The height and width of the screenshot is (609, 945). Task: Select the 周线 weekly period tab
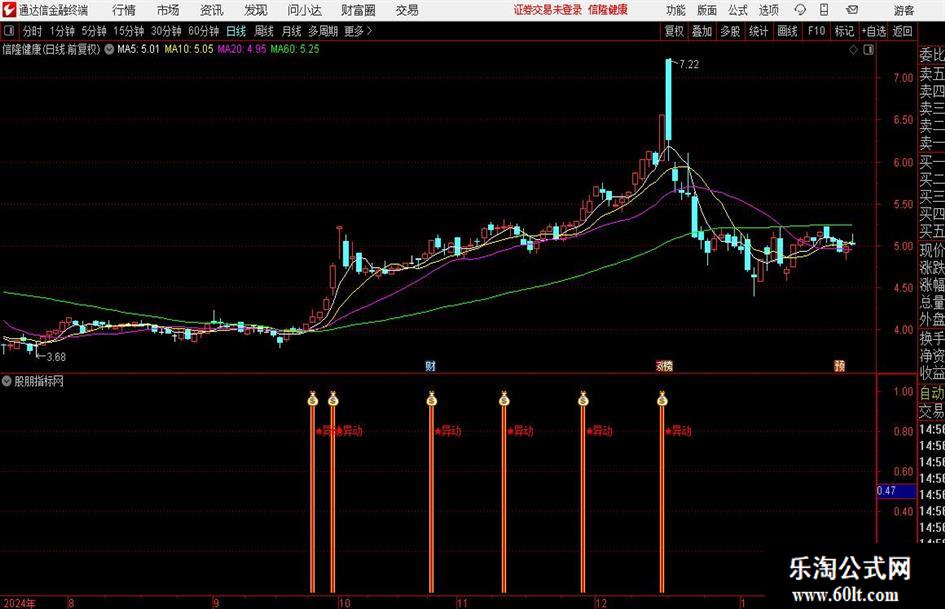[263, 31]
